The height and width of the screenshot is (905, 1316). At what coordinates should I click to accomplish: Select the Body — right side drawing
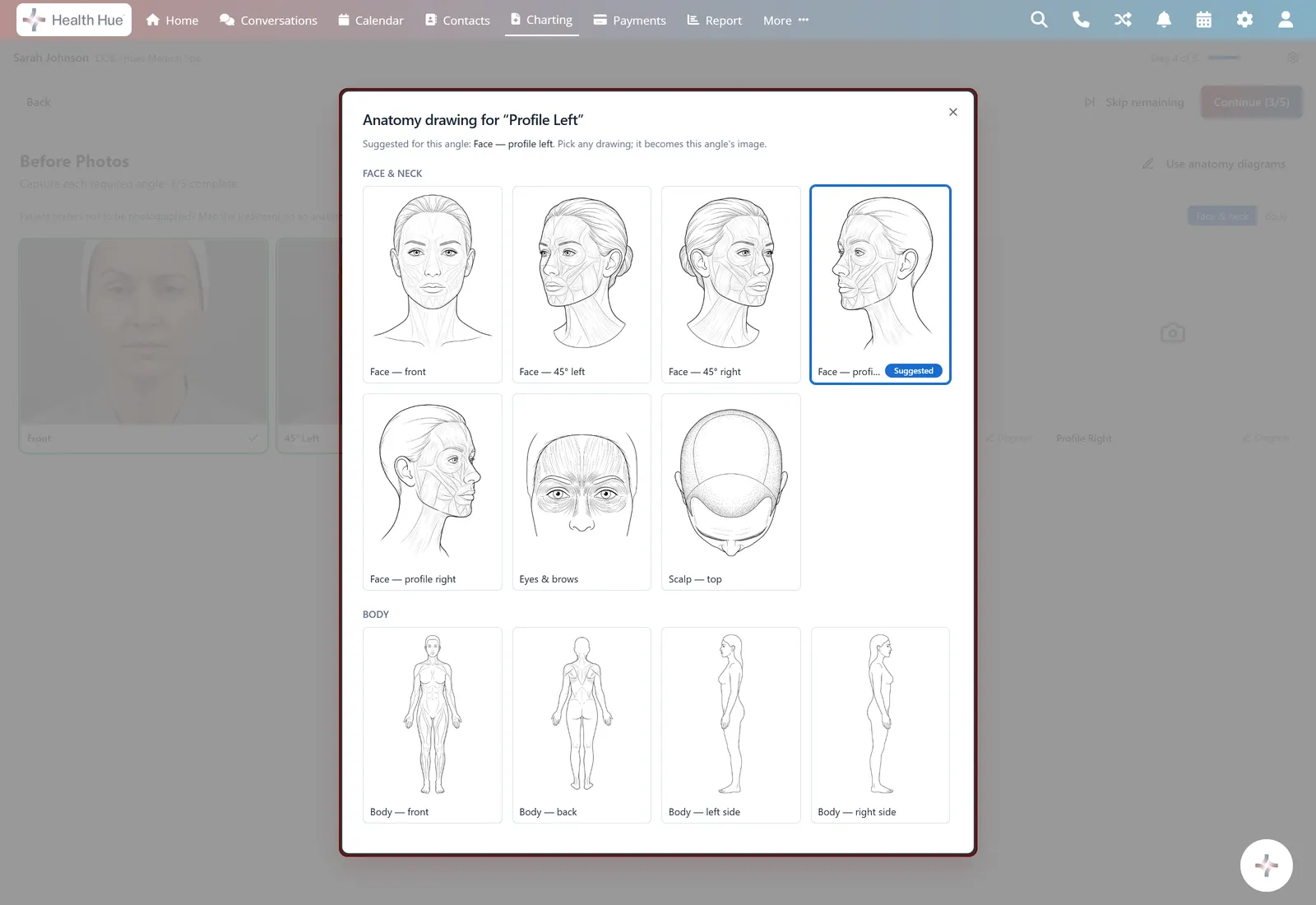[x=880, y=725]
